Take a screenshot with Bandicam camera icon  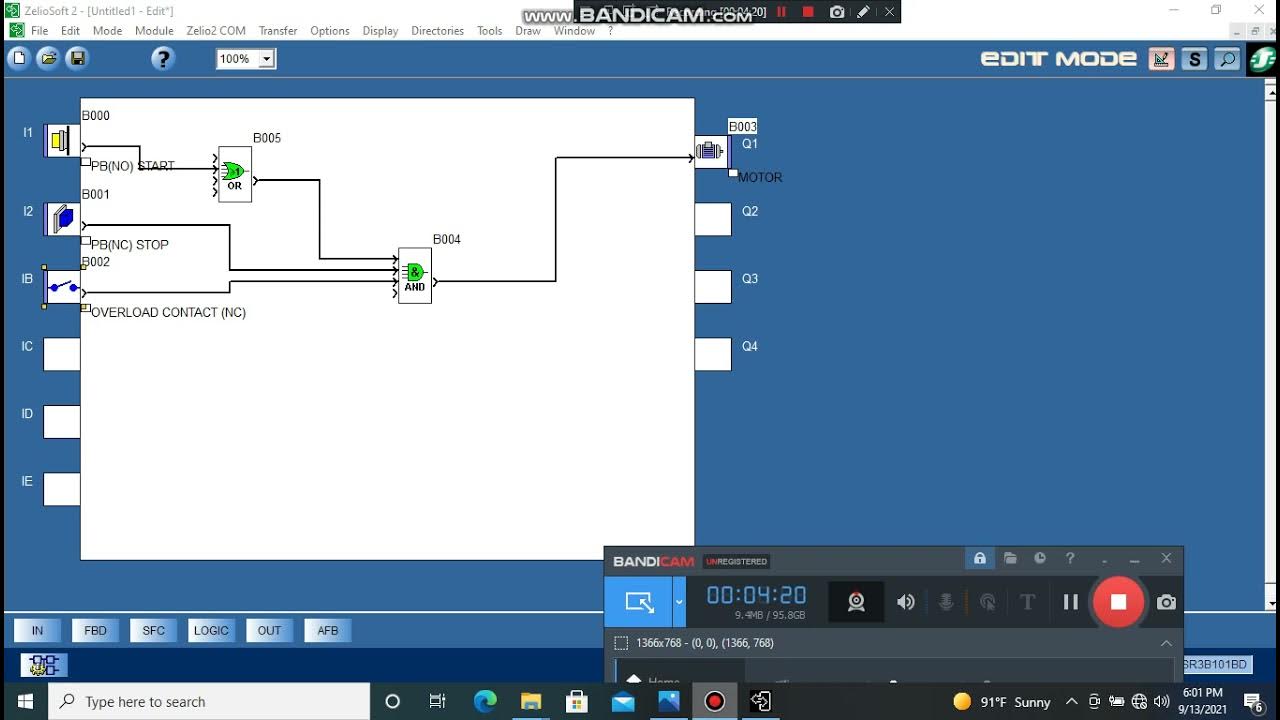tap(1166, 602)
